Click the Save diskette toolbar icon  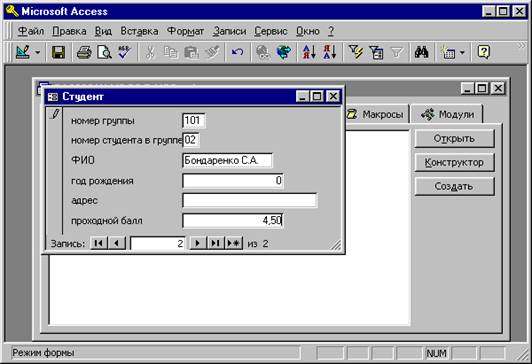pos(58,53)
